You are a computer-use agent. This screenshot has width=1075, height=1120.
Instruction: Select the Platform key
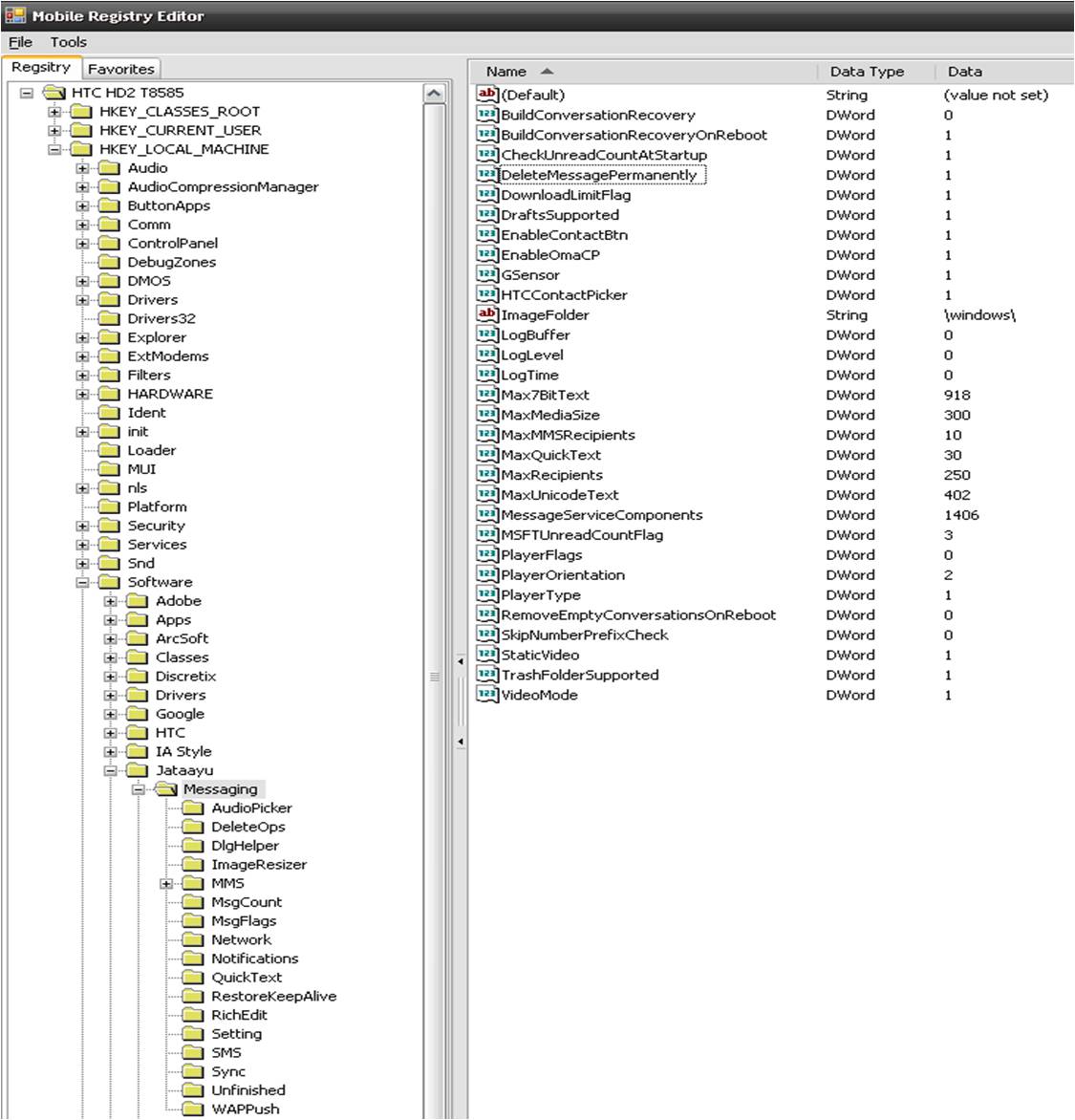click(x=157, y=506)
